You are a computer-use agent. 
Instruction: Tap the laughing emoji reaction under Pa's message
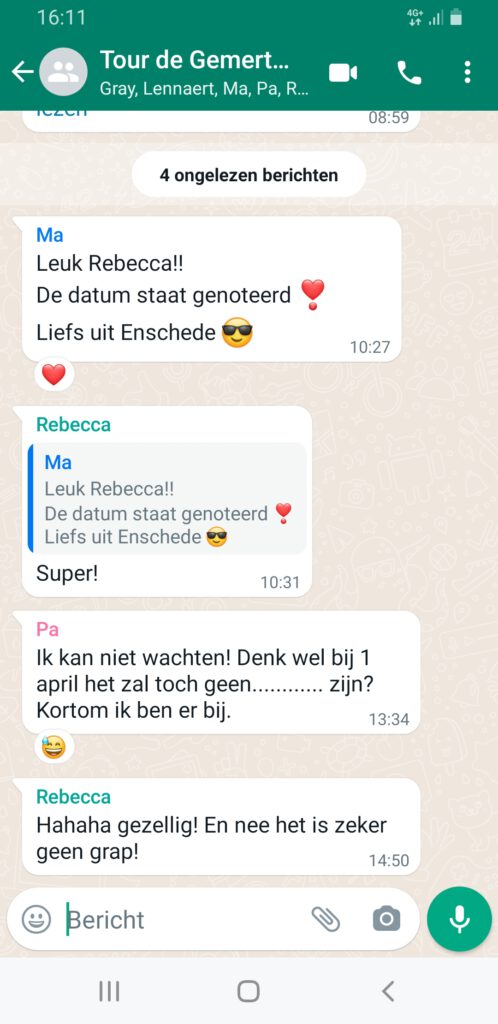[x=54, y=746]
